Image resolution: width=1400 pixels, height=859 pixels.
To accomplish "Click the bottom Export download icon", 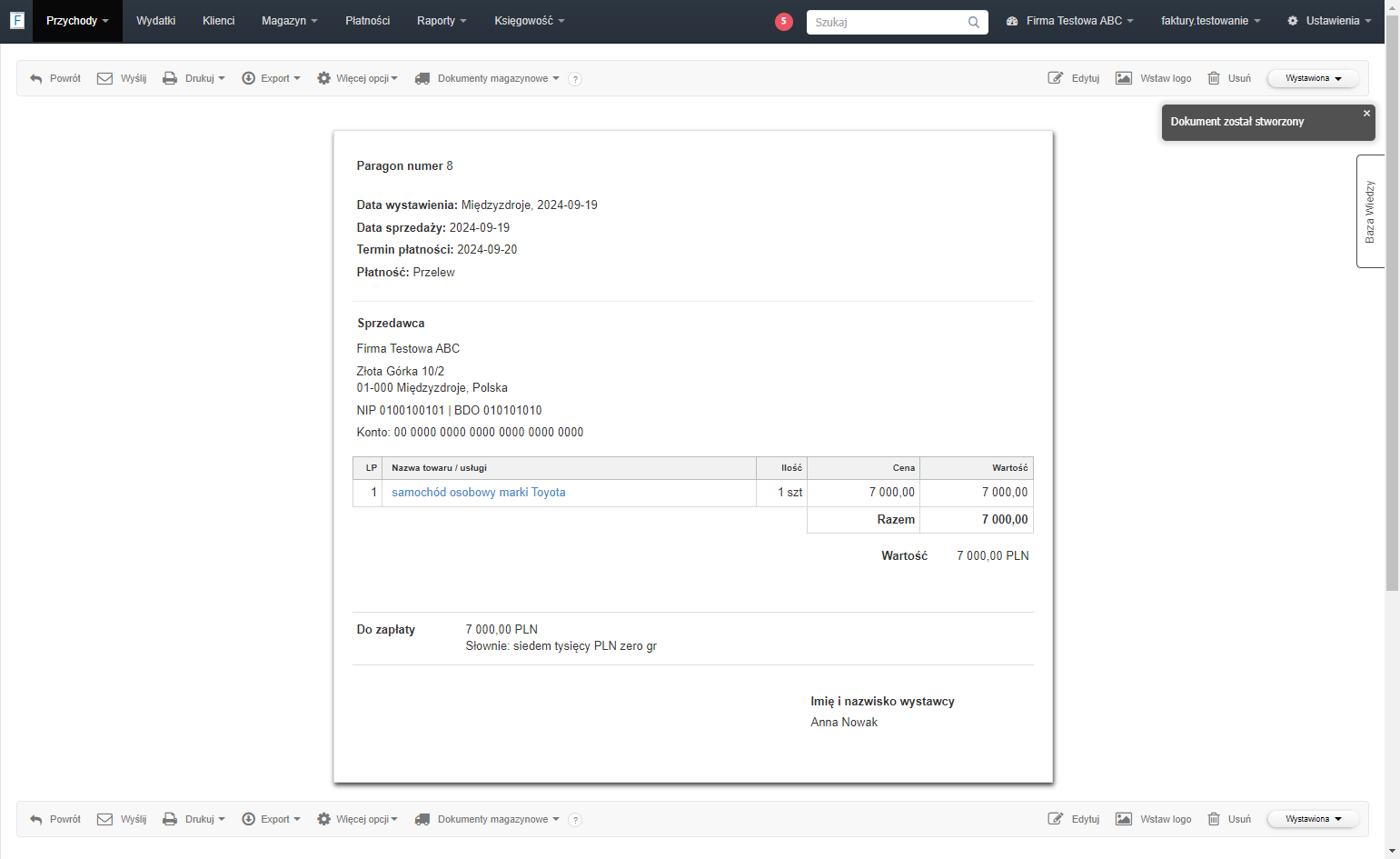I will tap(248, 819).
